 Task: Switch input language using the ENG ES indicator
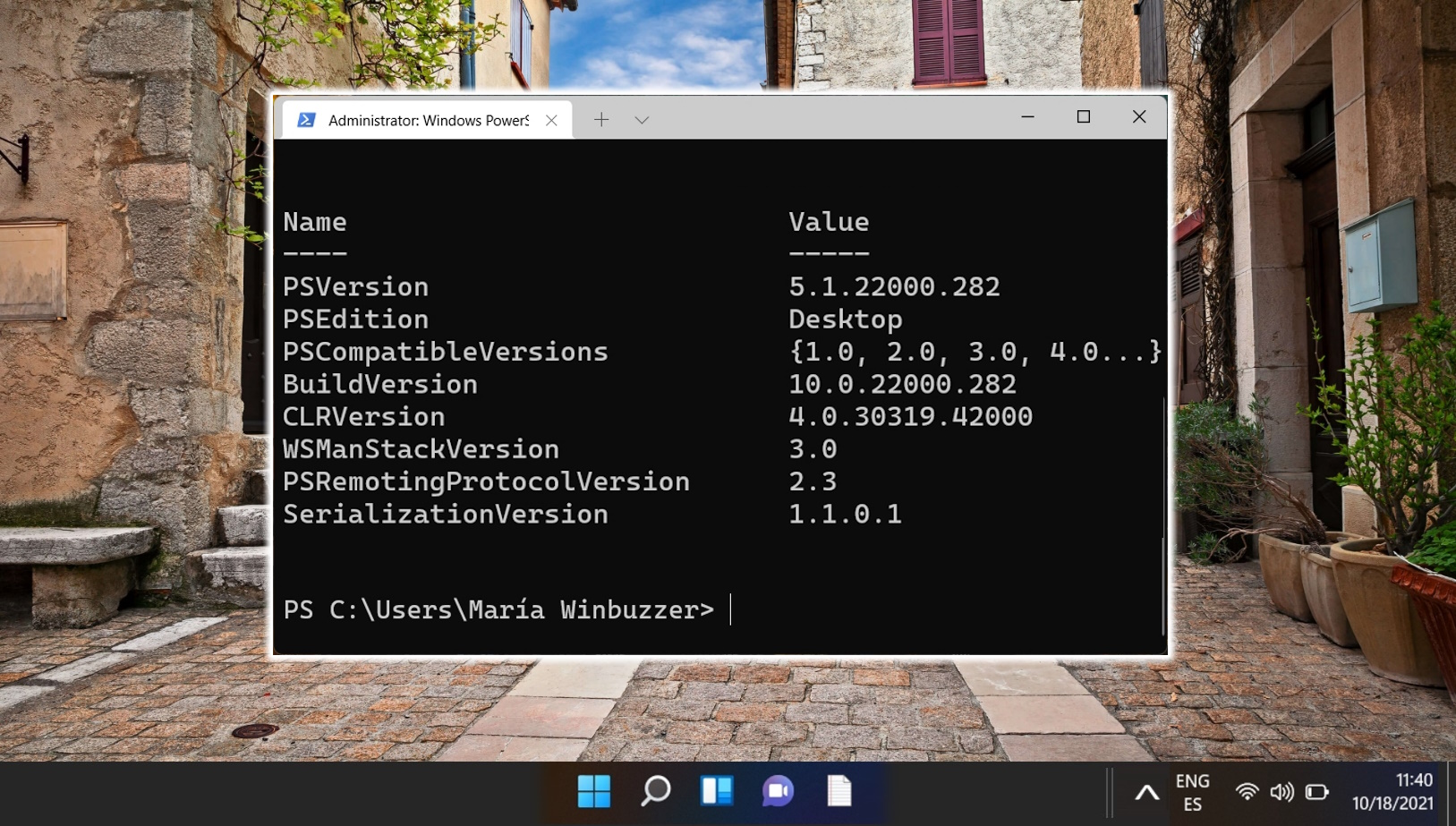(1193, 792)
